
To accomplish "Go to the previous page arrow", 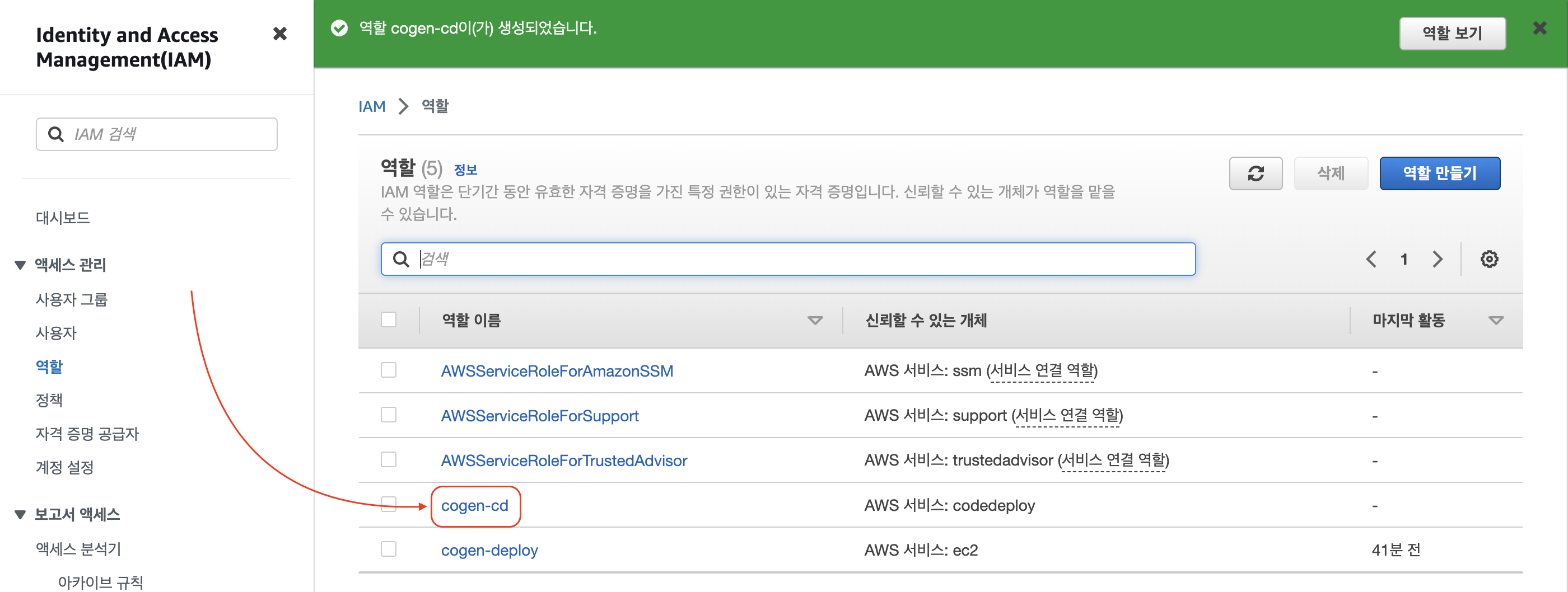I will (1371, 259).
